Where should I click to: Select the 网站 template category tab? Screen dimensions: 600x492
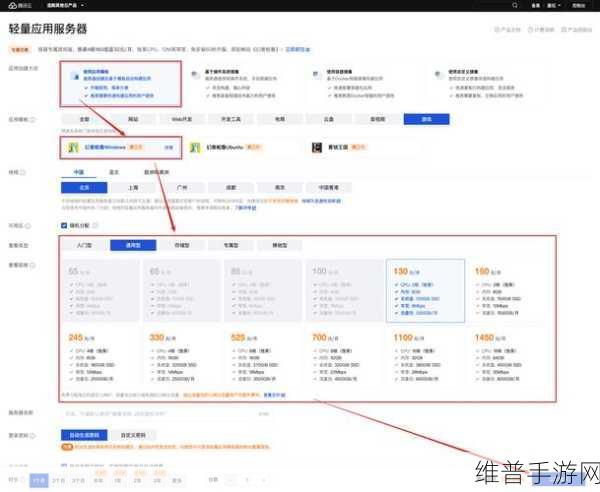pyautogui.click(x=133, y=119)
